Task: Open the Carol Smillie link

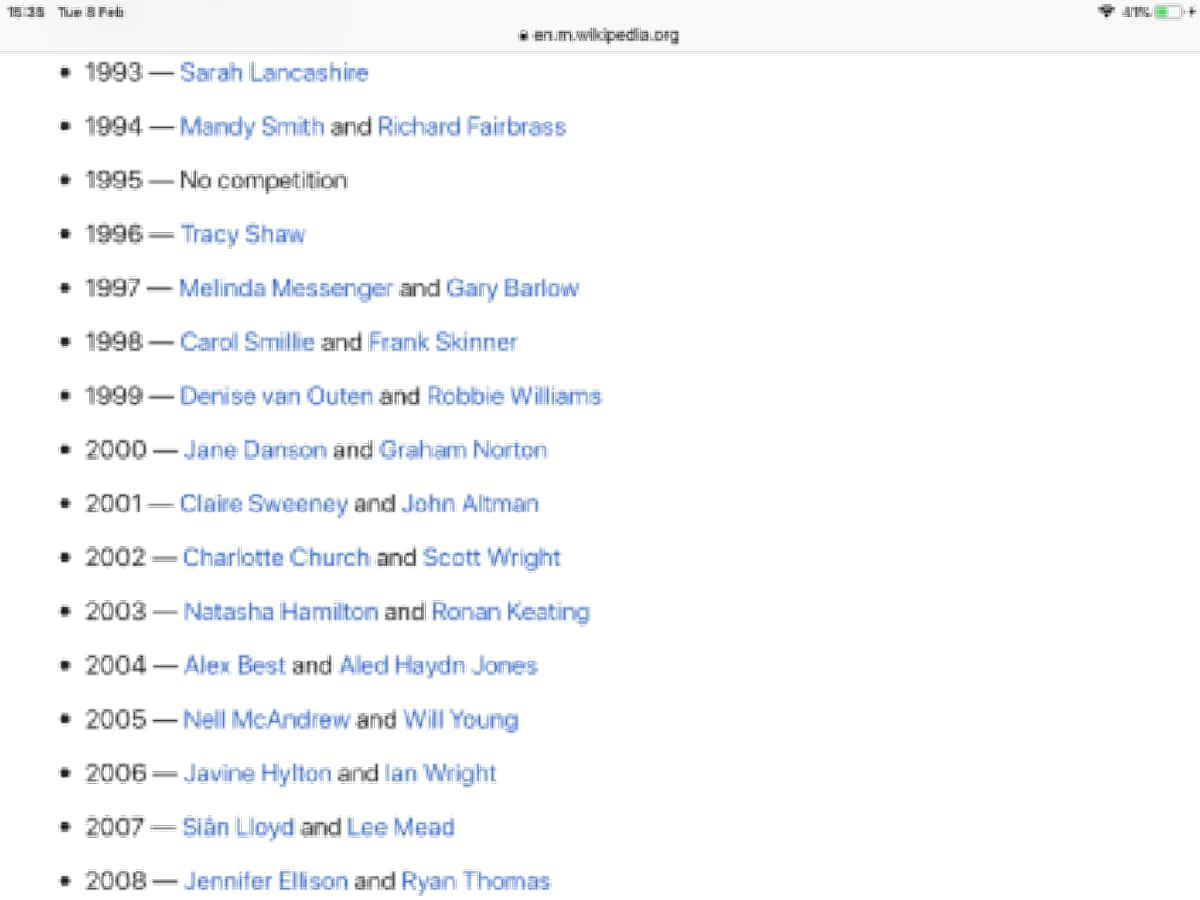Action: point(247,342)
